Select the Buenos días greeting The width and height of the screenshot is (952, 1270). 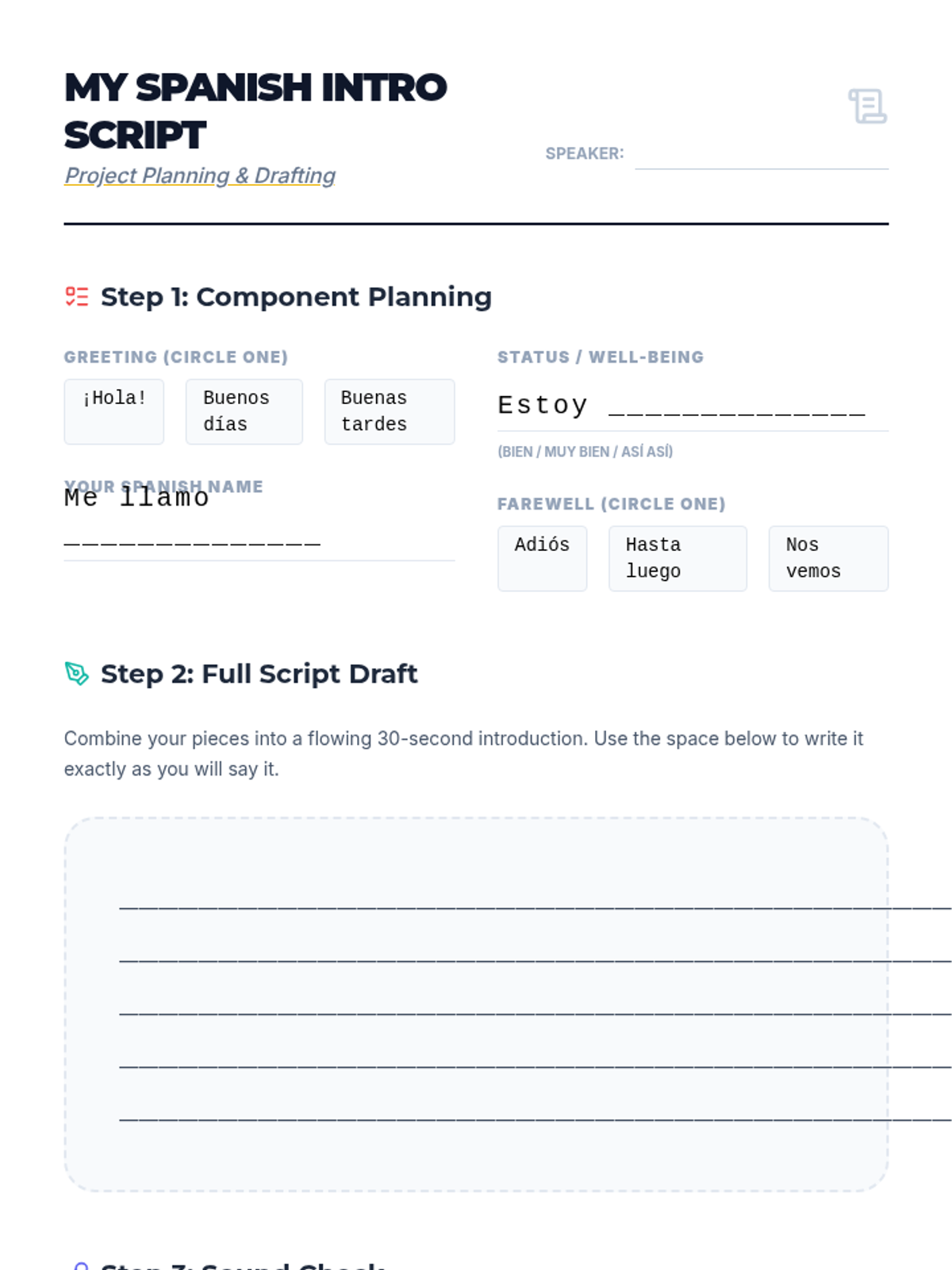coord(244,411)
